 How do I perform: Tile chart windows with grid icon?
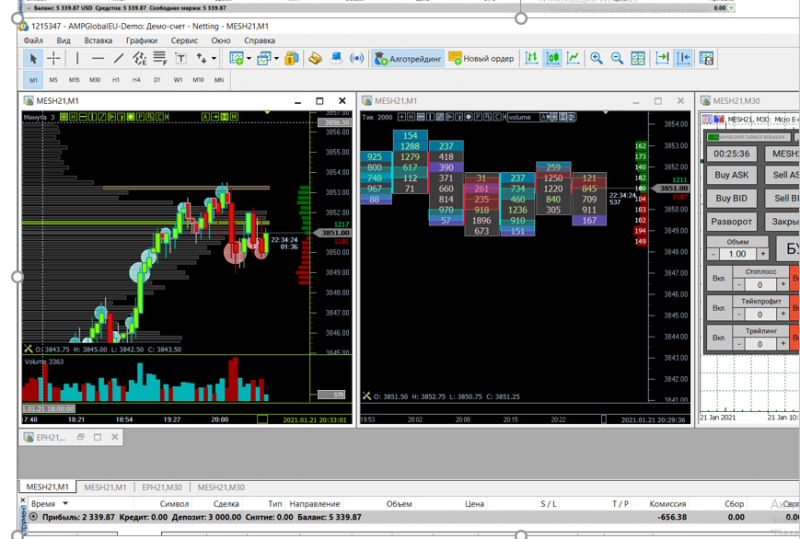click(638, 59)
